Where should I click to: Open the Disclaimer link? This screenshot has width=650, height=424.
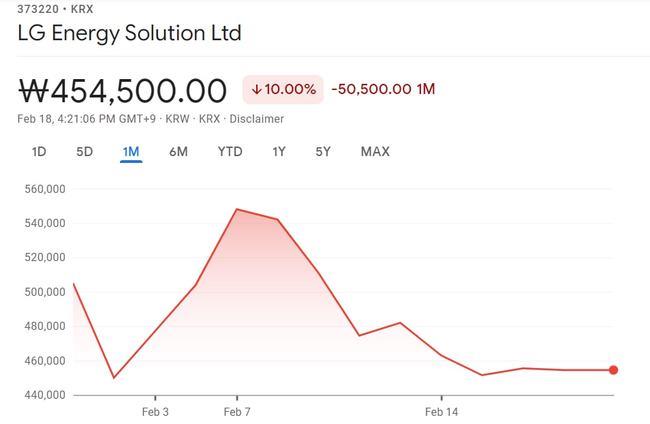[257, 119]
